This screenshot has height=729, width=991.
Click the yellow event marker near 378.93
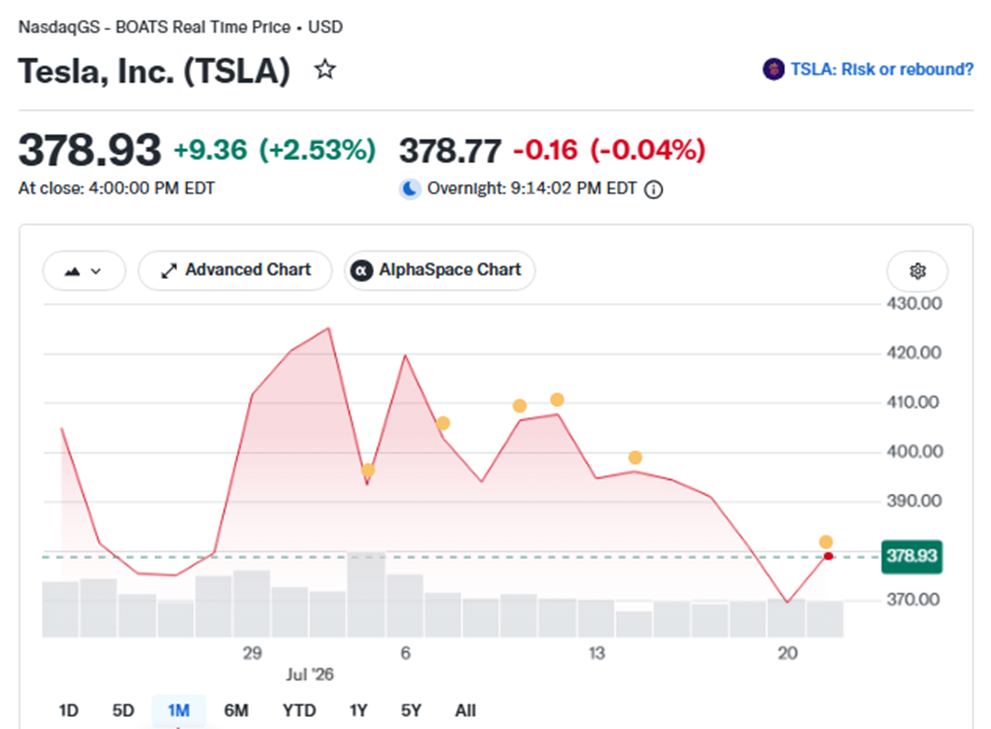825,542
